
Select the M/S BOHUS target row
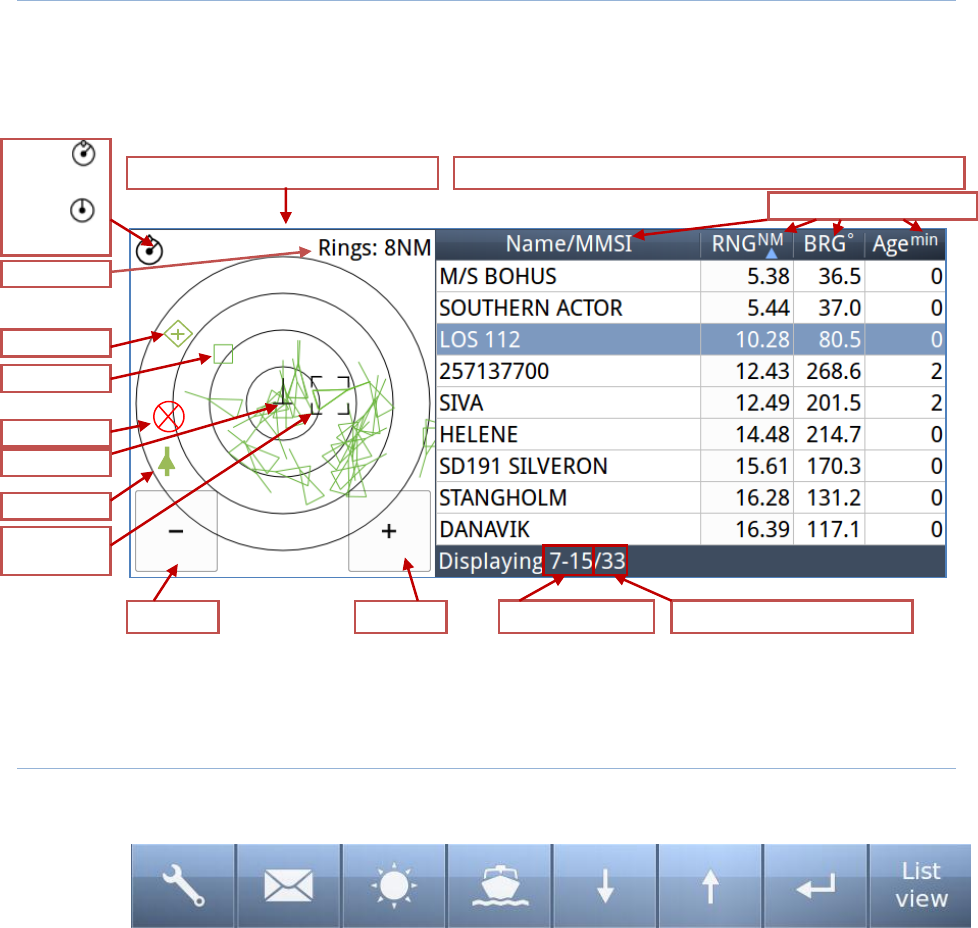point(690,276)
